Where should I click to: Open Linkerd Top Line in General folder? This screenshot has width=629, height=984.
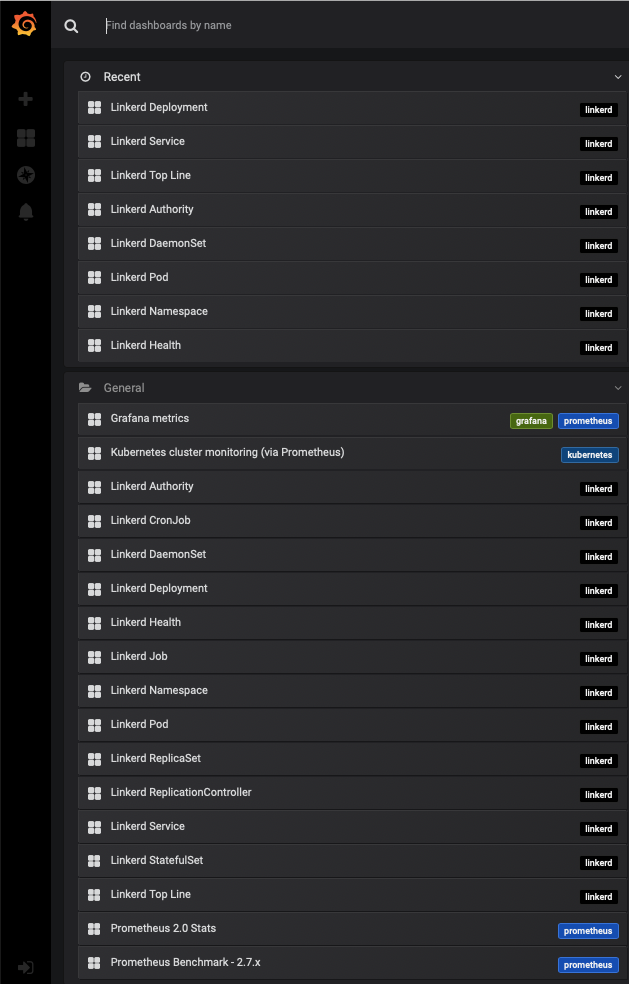[x=352, y=894]
